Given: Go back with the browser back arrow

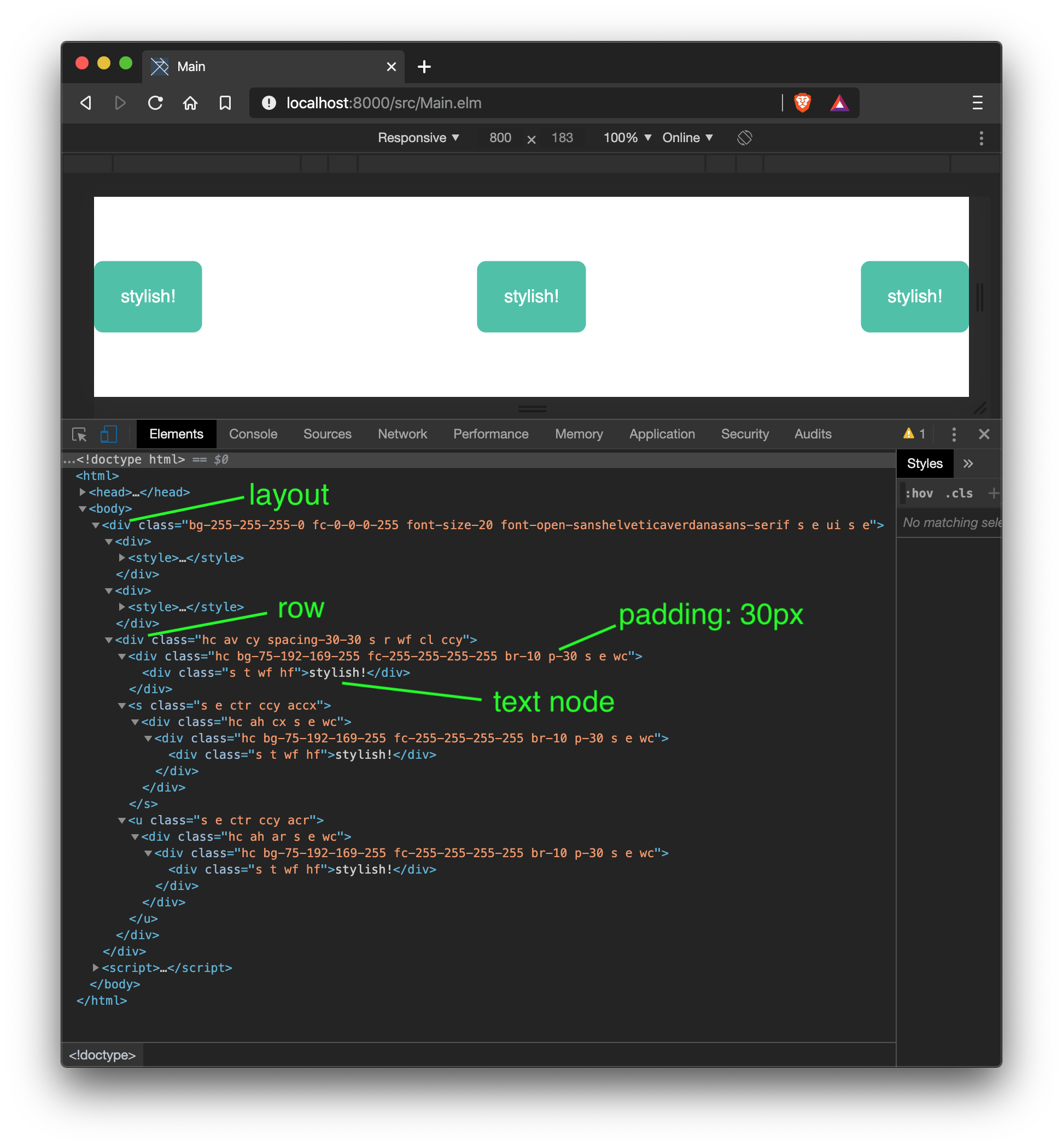Looking at the screenshot, I should pyautogui.click(x=86, y=103).
